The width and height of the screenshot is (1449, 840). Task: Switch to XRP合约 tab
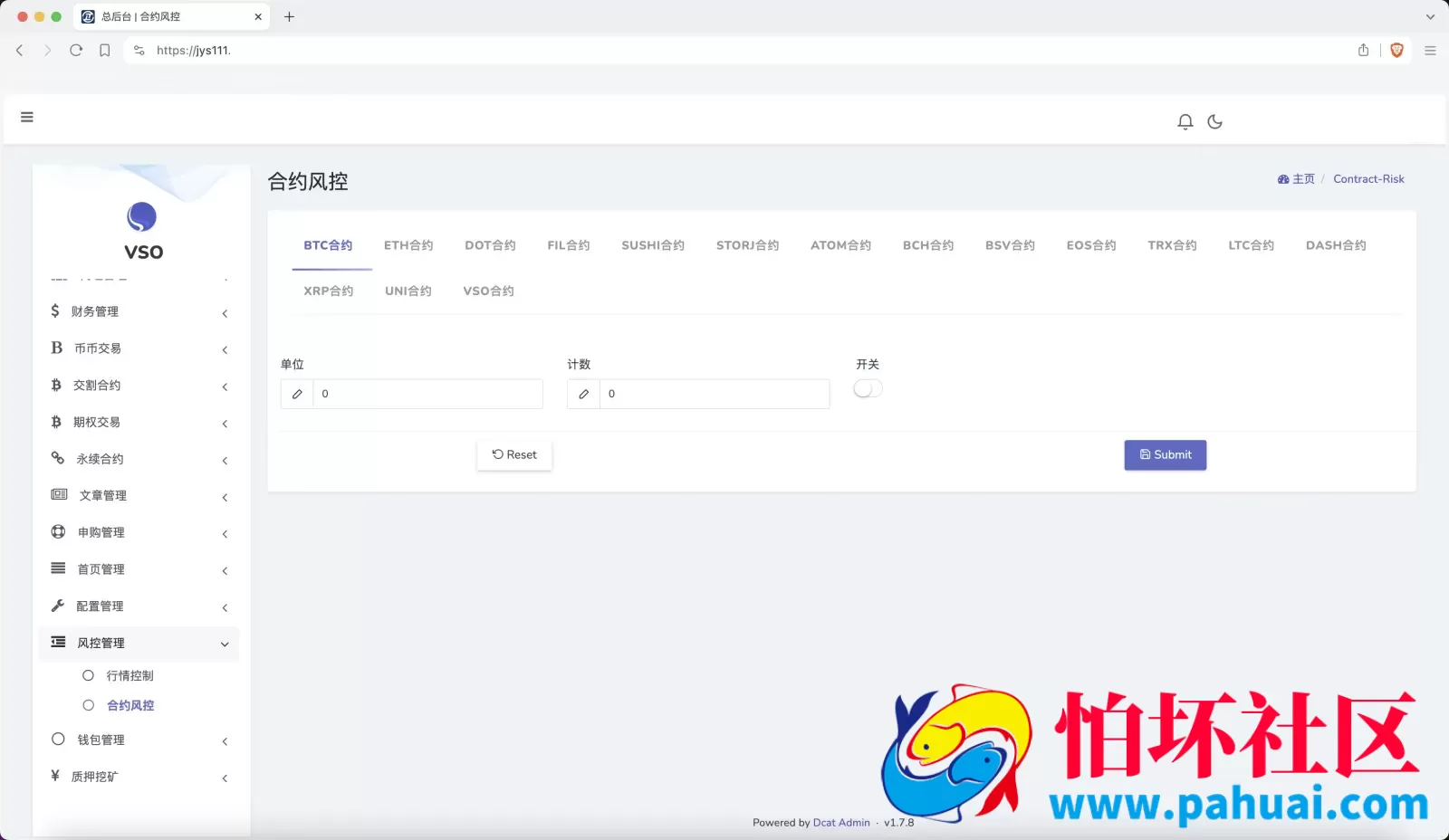(329, 291)
